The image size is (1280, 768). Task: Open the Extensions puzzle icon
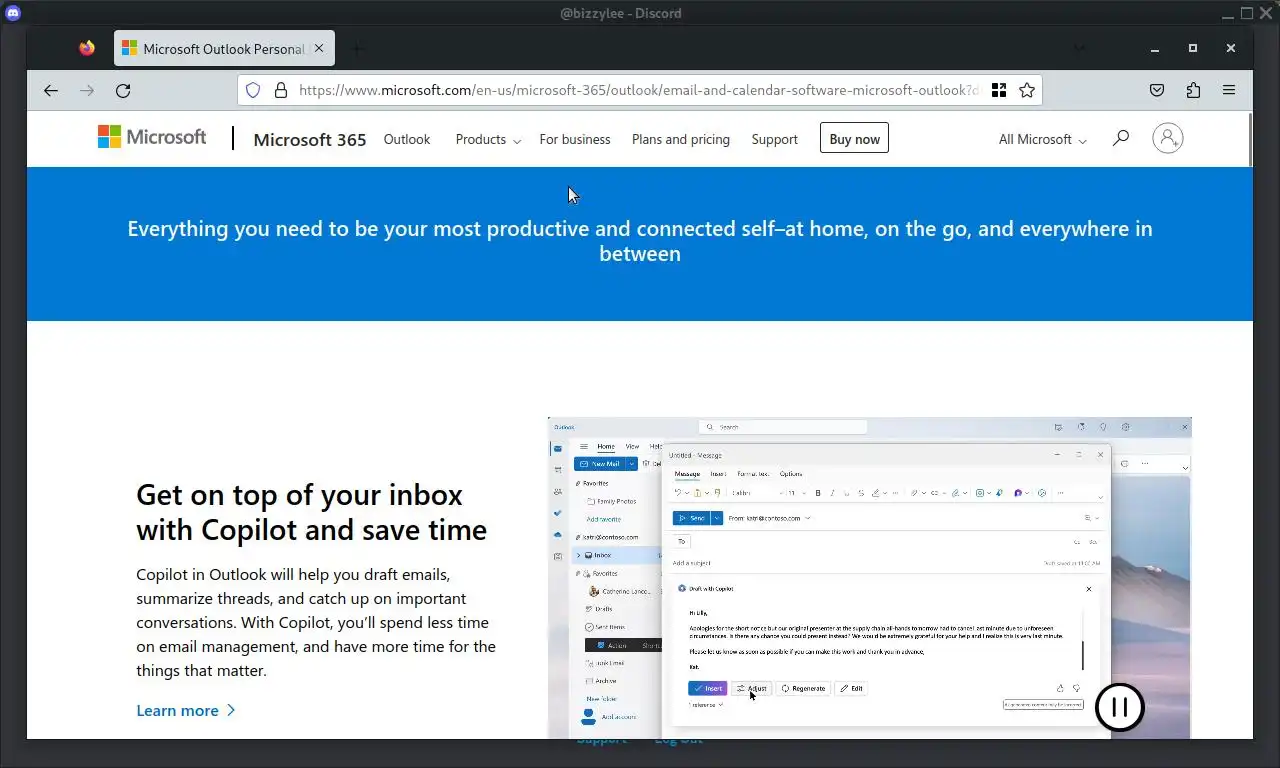[x=1193, y=90]
